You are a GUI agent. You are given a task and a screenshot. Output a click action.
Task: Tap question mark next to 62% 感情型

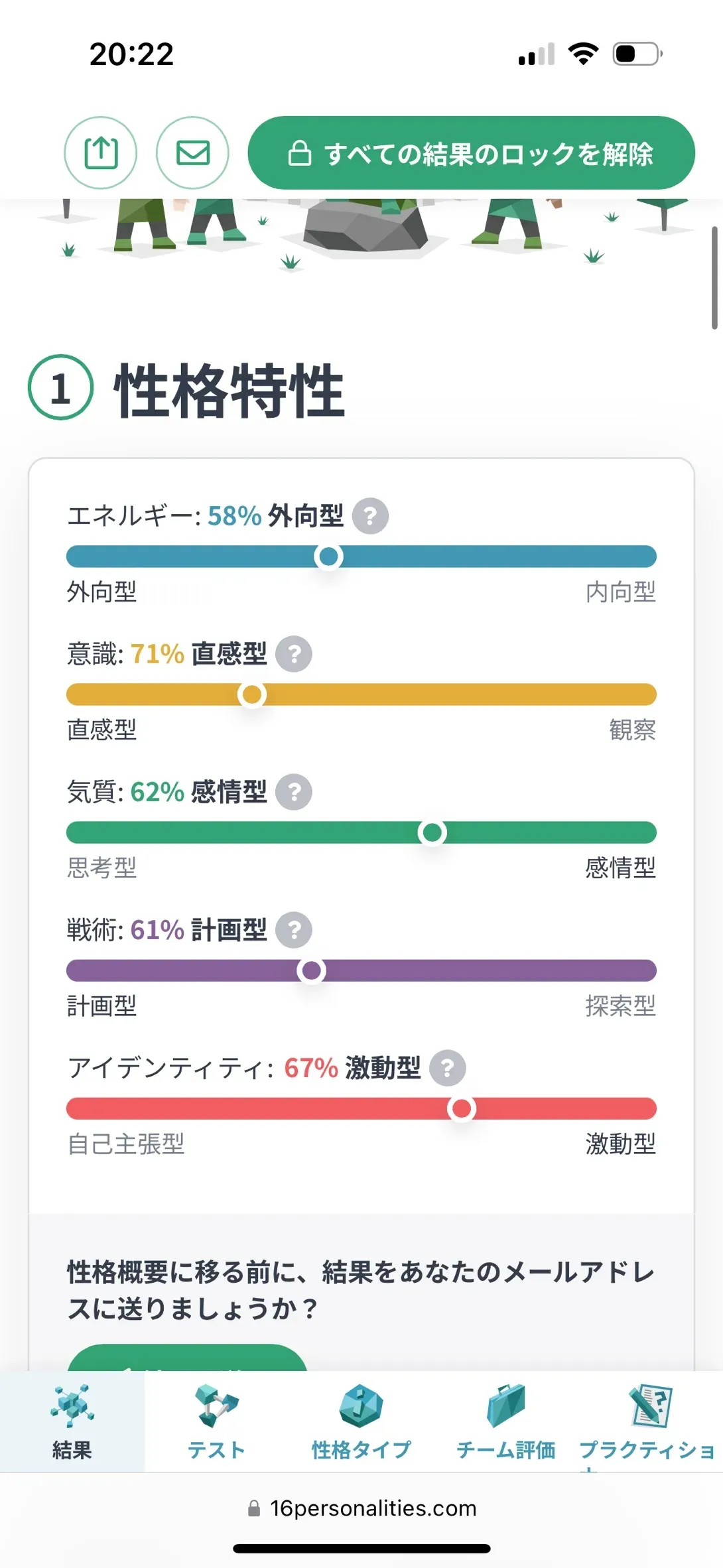[294, 792]
